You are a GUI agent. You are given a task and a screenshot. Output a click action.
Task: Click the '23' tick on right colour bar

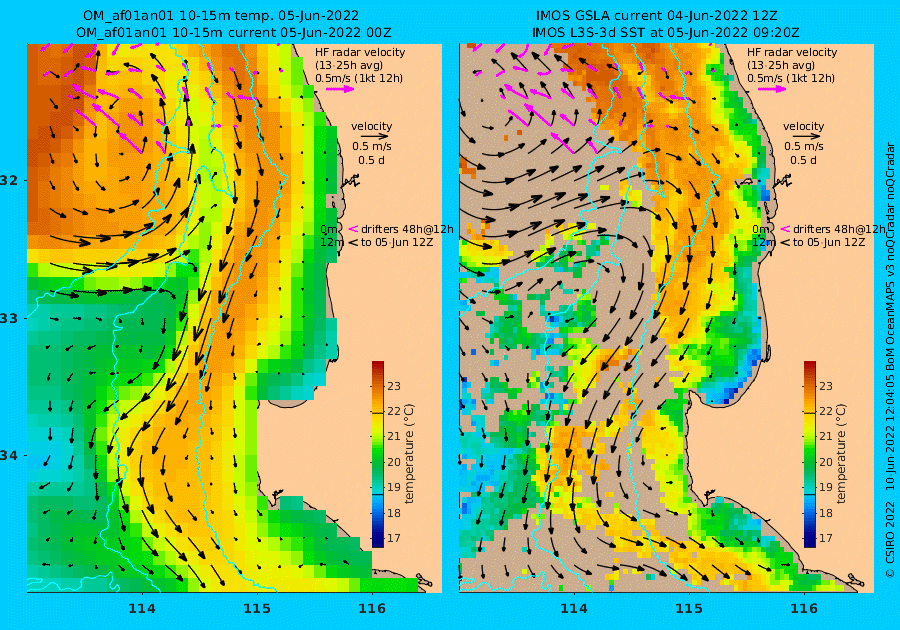825,386
